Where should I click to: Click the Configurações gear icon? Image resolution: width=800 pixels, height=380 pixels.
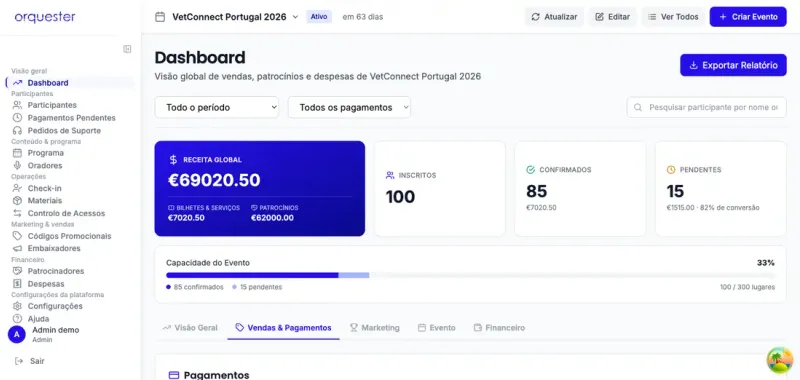pos(17,306)
